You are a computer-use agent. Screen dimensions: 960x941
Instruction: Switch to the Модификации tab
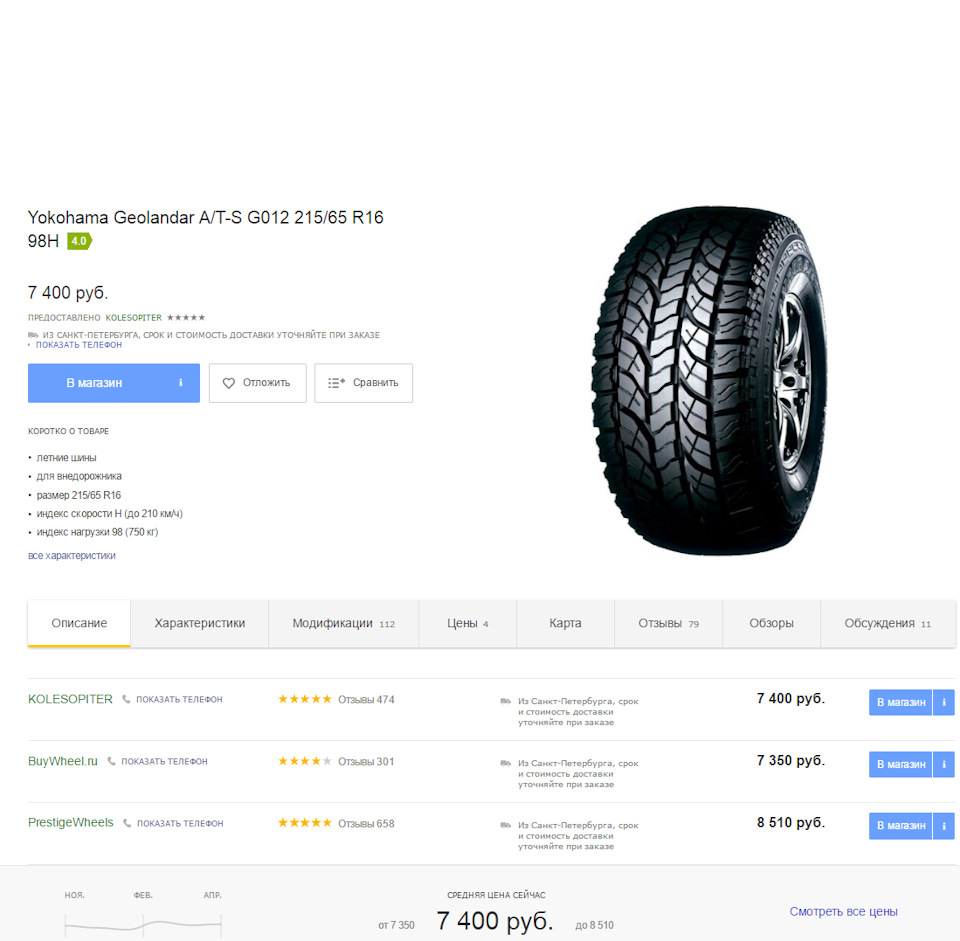tap(343, 623)
